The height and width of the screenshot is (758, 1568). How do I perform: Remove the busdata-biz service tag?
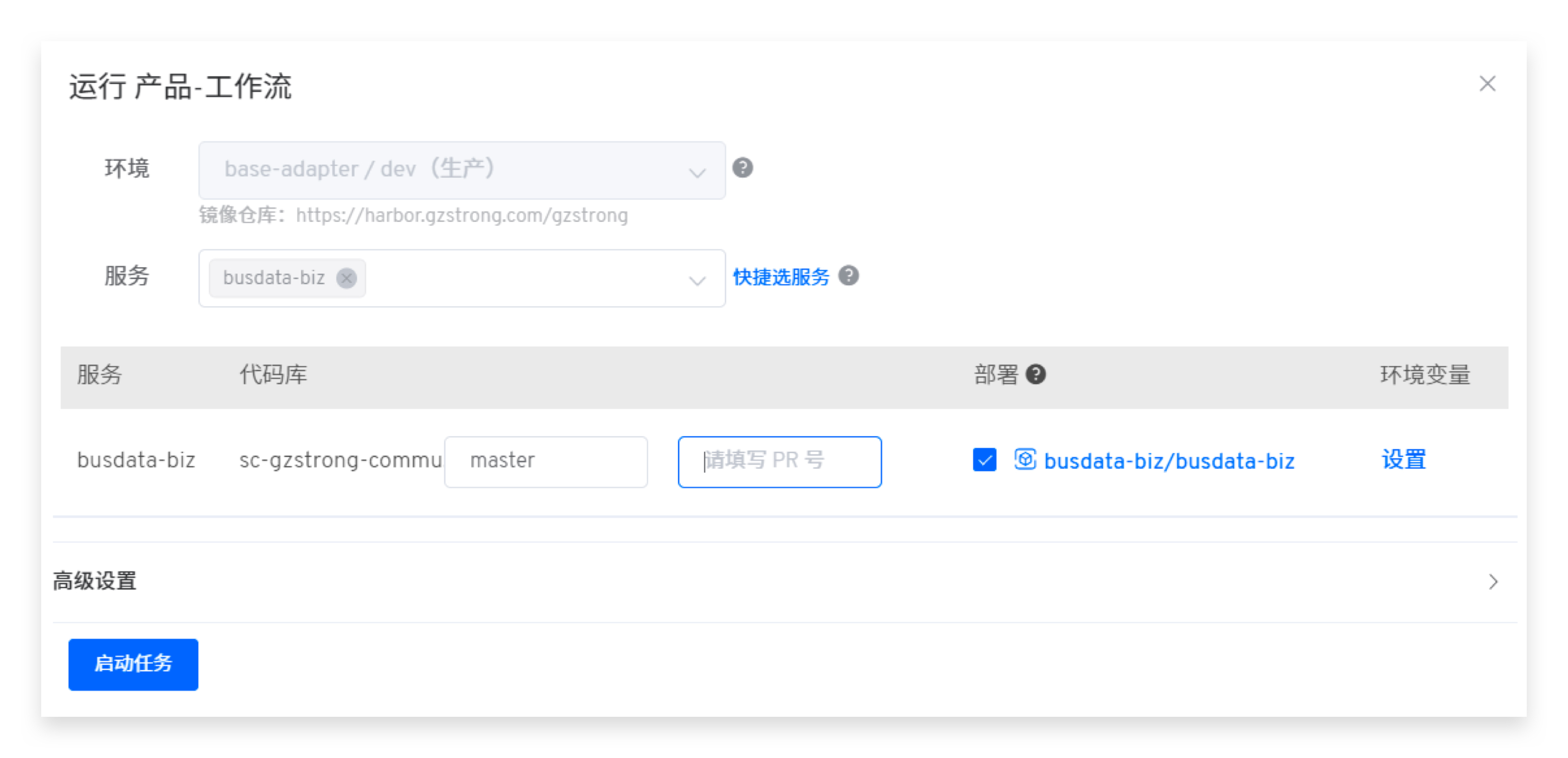[x=346, y=278]
